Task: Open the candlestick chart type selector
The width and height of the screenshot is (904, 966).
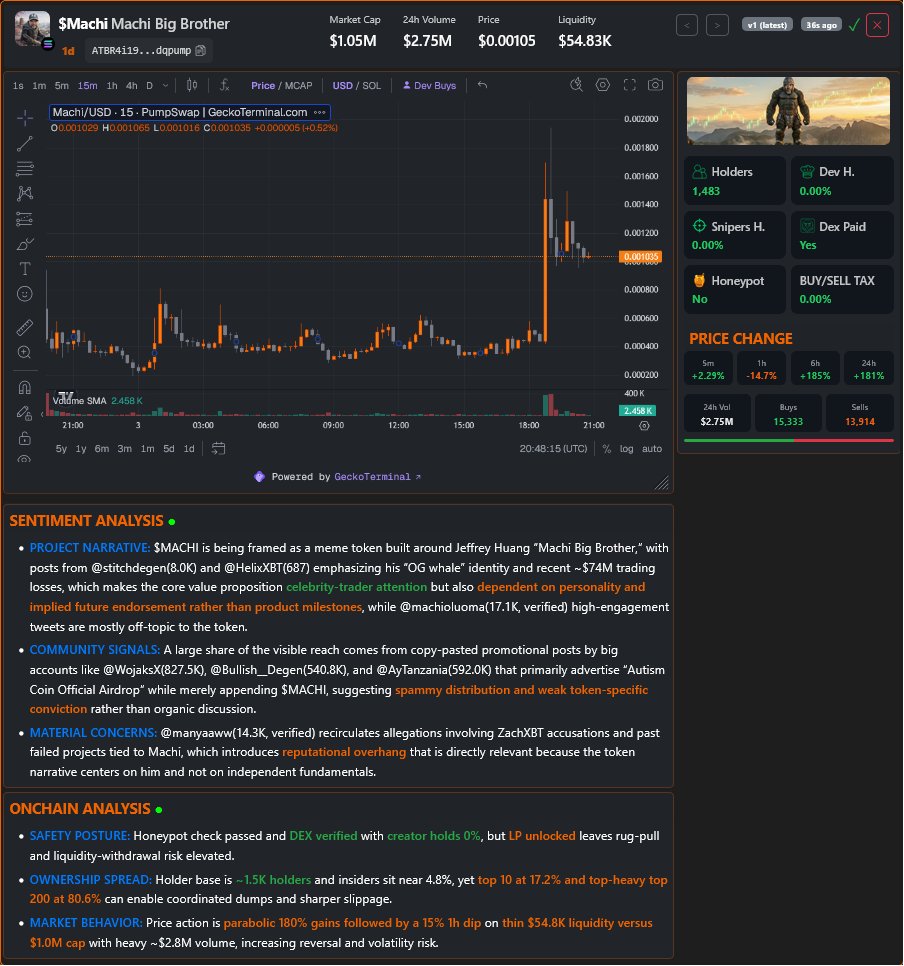Action: [192, 85]
